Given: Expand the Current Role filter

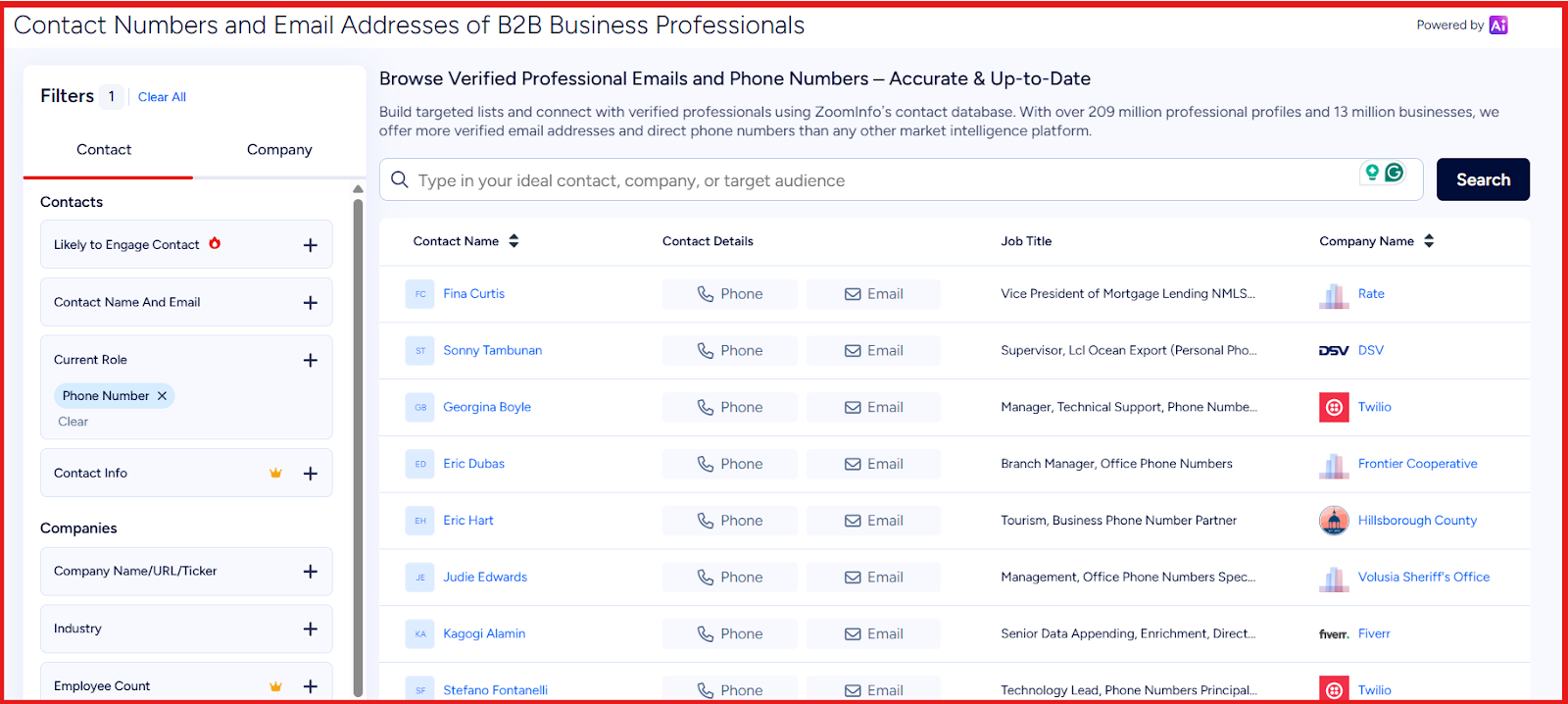Looking at the screenshot, I should pos(311,360).
